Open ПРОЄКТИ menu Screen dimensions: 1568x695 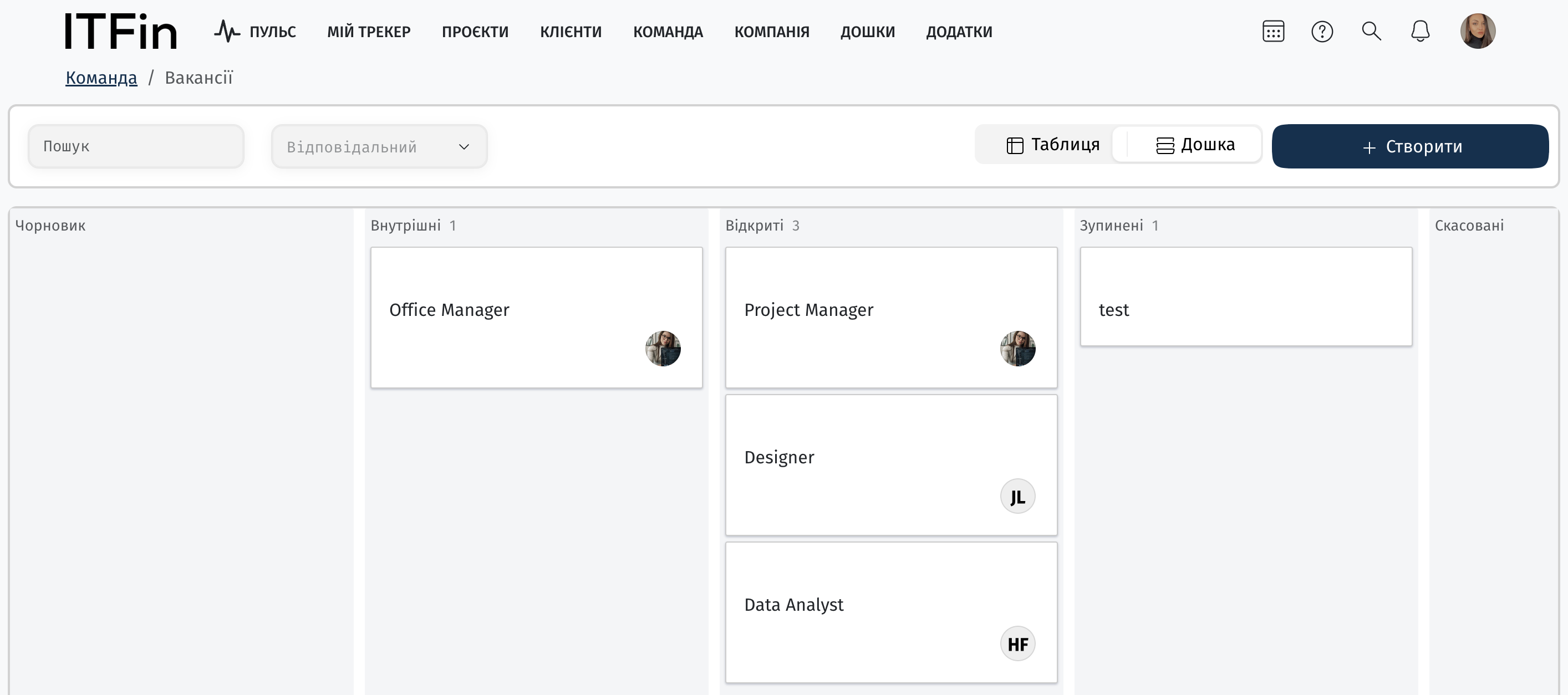[475, 32]
